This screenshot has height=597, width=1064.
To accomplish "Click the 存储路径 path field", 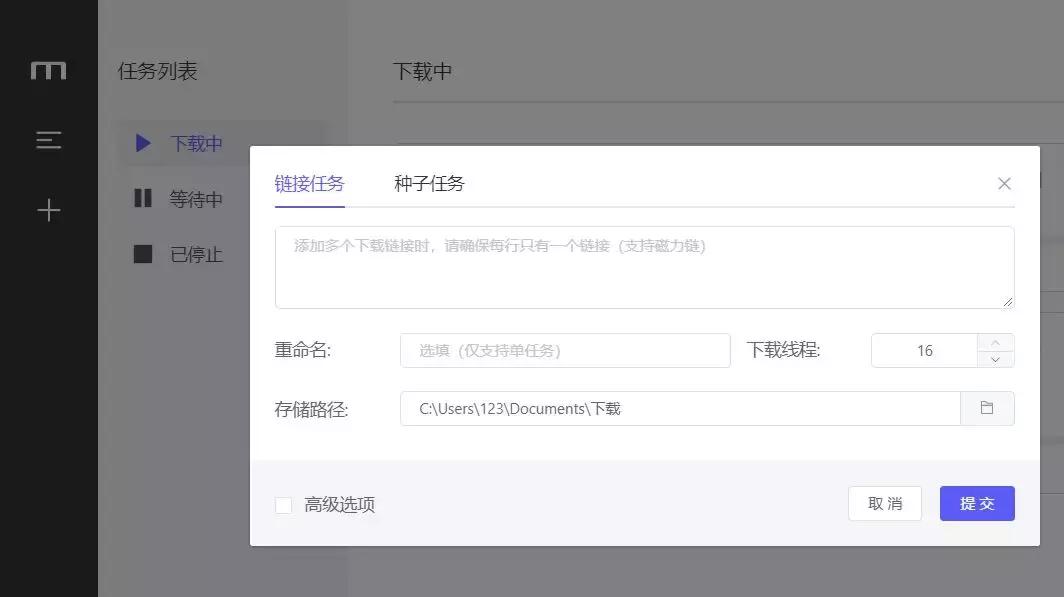I will tap(680, 408).
